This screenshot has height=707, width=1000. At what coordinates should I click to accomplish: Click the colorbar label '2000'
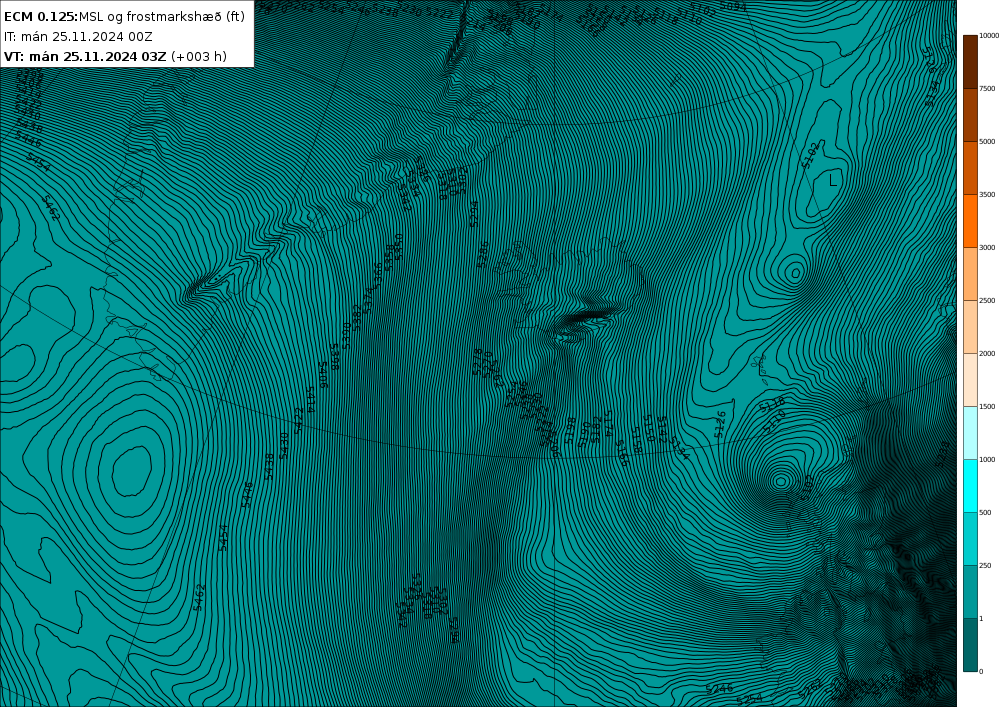click(987, 353)
